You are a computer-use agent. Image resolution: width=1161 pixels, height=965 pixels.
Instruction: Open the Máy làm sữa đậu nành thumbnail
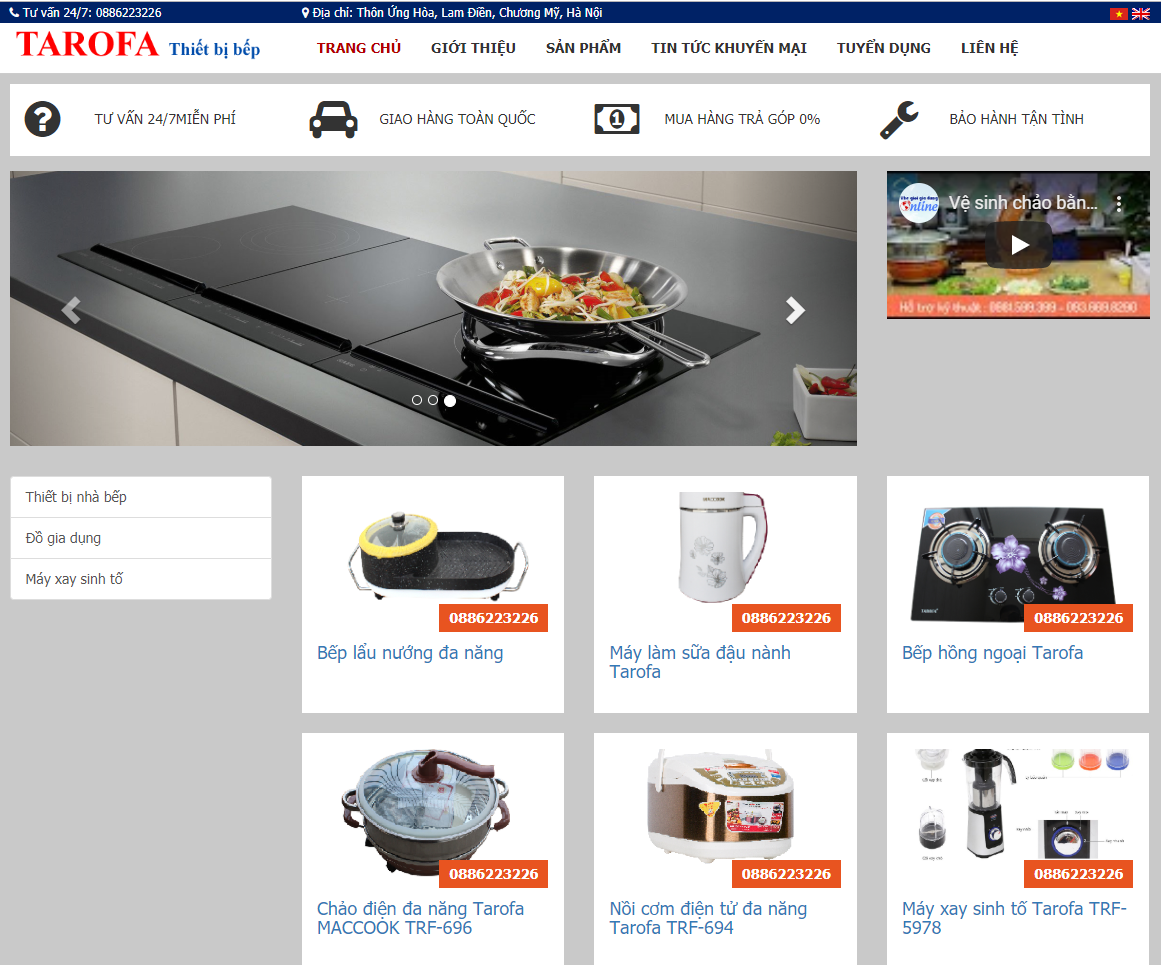(x=723, y=547)
